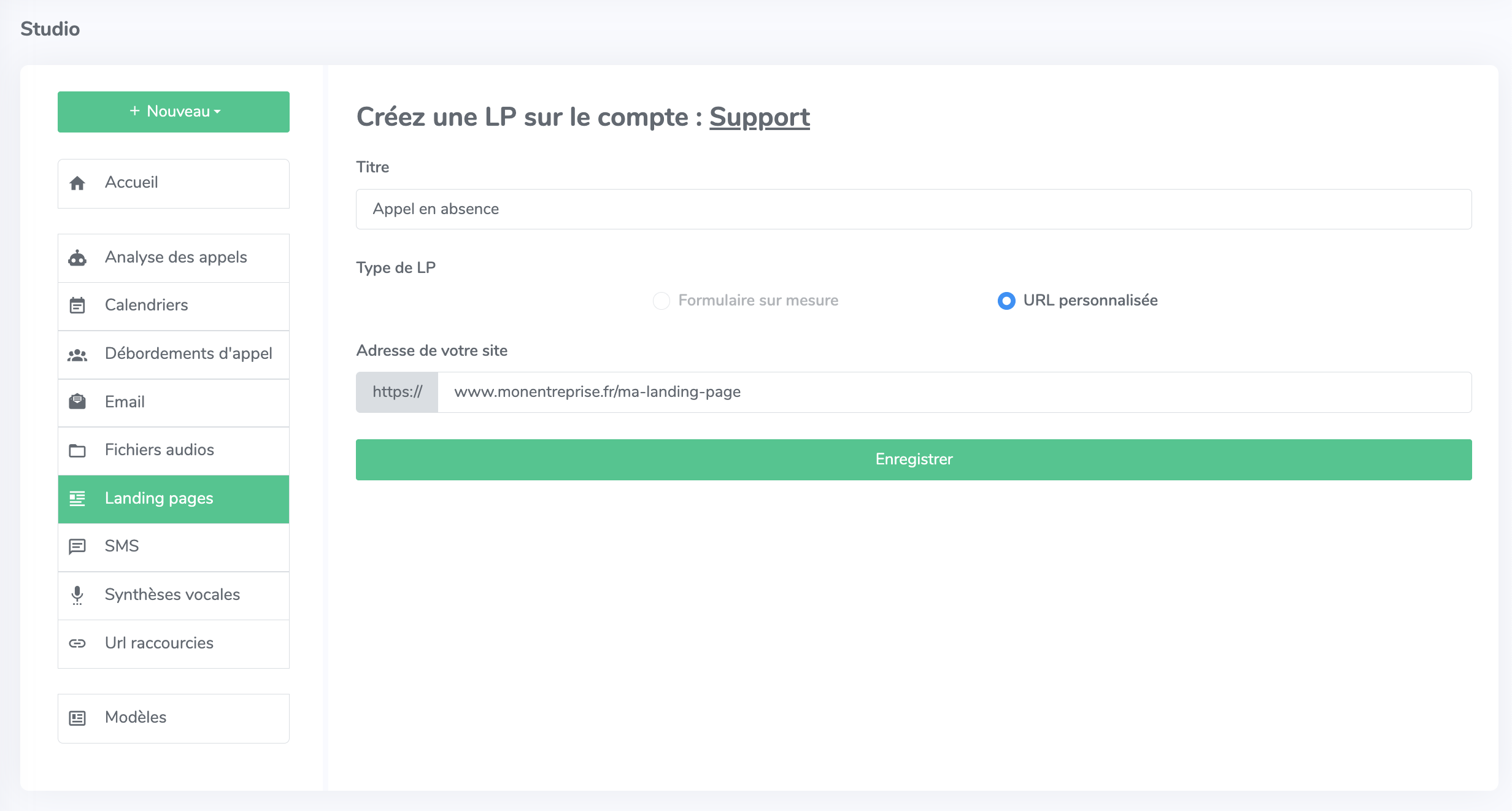Click into the Titre input field
Viewport: 1512px width, 811px height.
(x=914, y=209)
